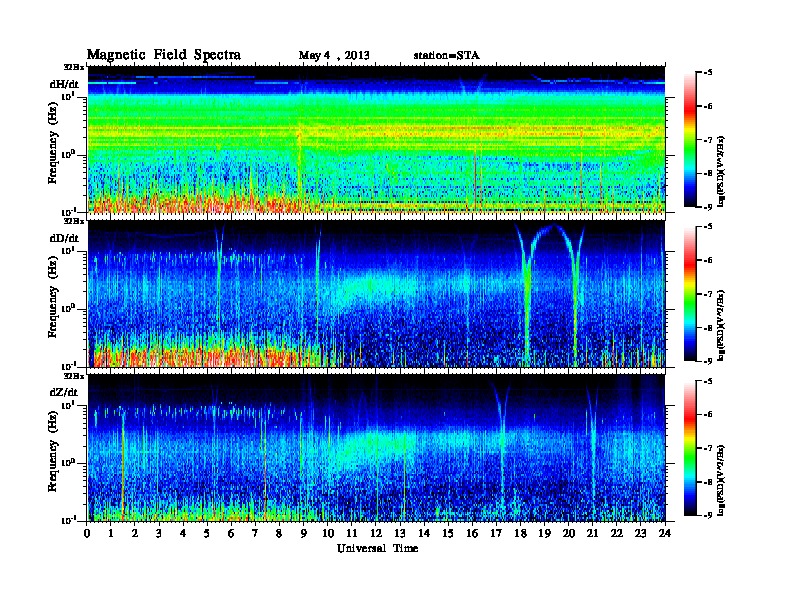Click hour label 16 on the time axis

(472, 533)
